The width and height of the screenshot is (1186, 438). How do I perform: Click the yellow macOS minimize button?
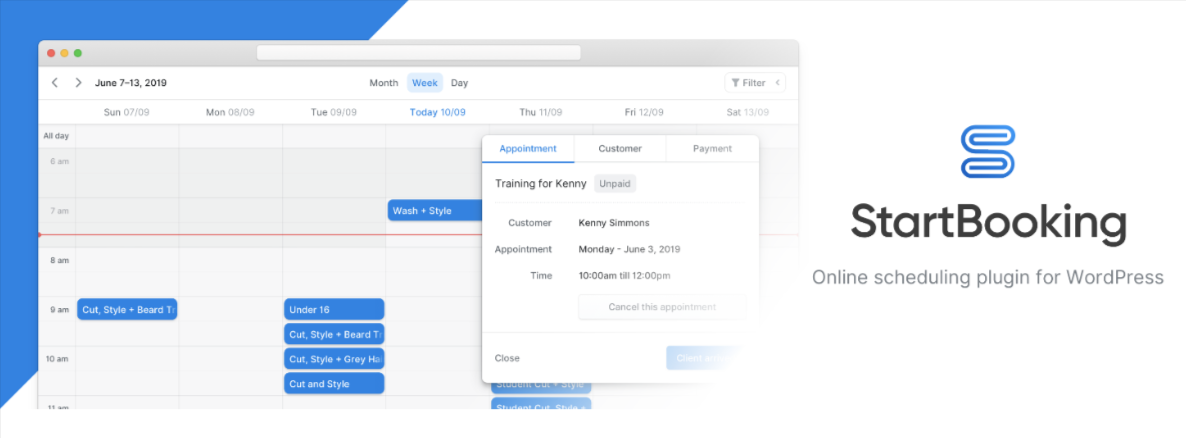[64, 53]
